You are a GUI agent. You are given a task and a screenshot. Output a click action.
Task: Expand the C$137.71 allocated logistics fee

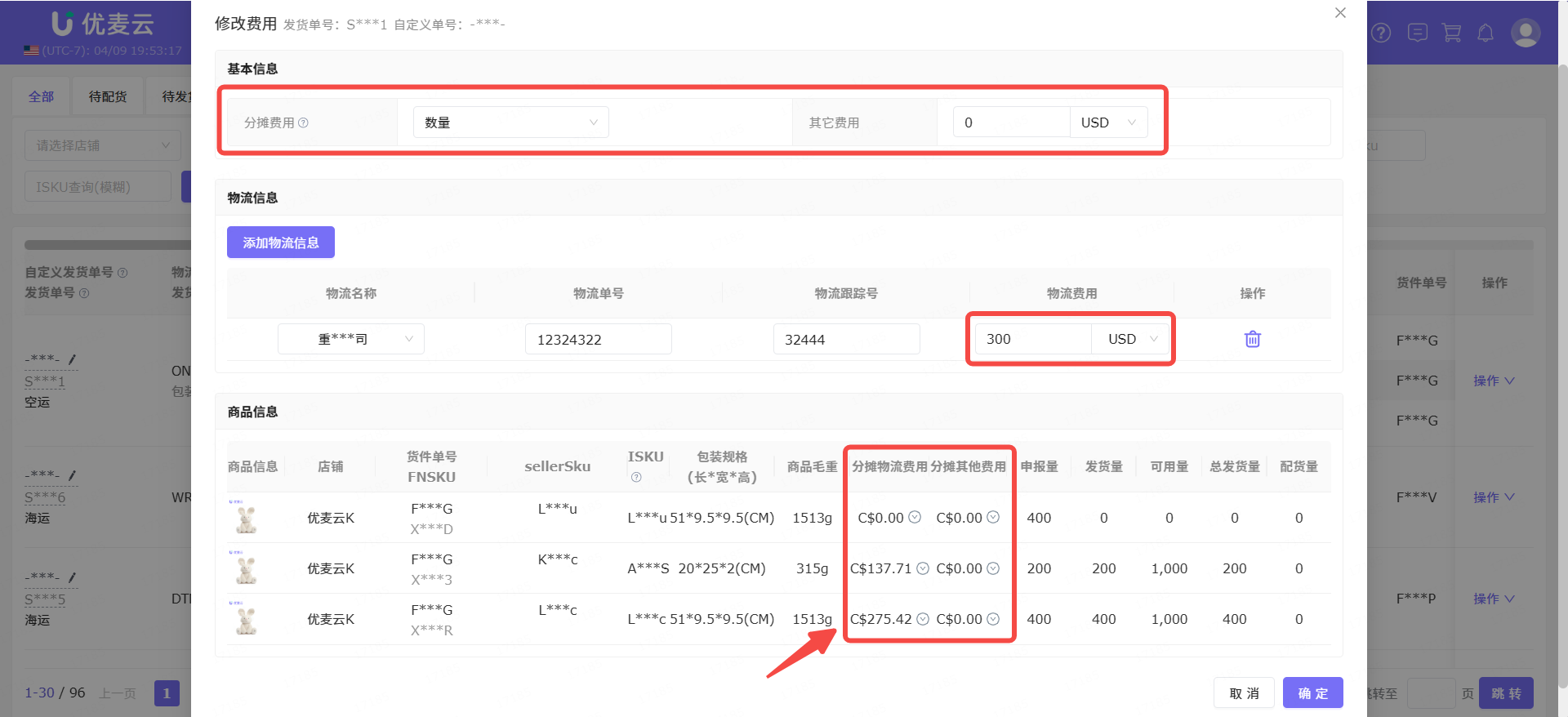tap(923, 568)
